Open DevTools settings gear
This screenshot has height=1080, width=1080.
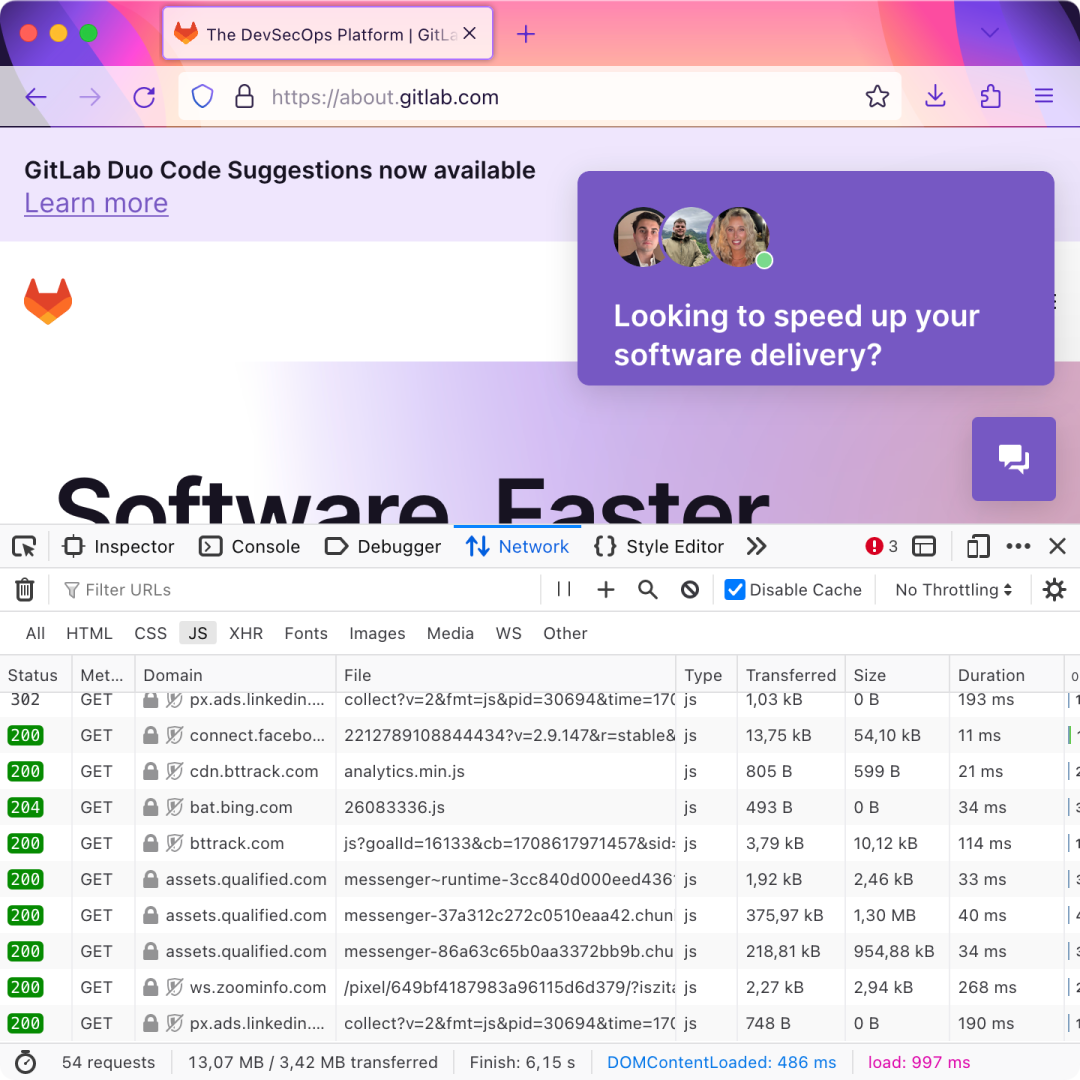click(x=1054, y=589)
